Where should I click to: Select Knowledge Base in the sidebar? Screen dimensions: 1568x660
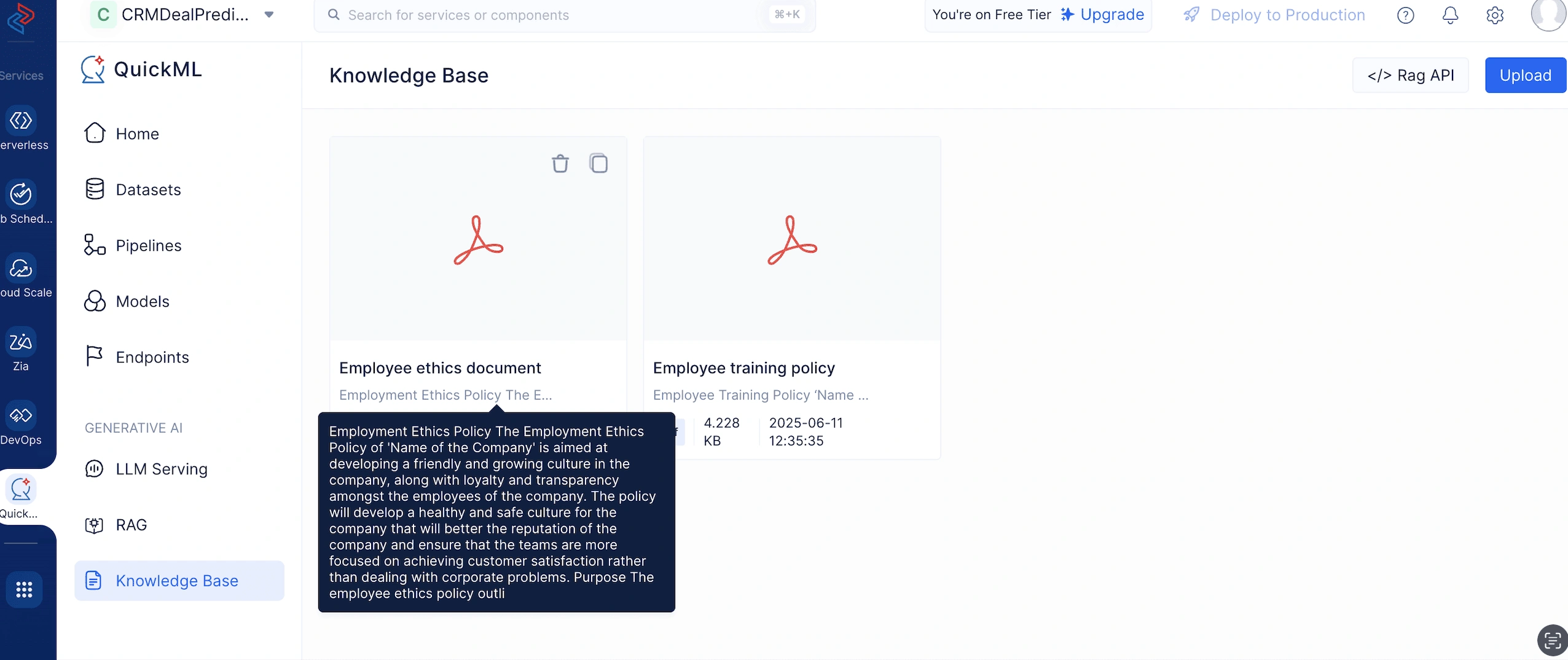179,581
